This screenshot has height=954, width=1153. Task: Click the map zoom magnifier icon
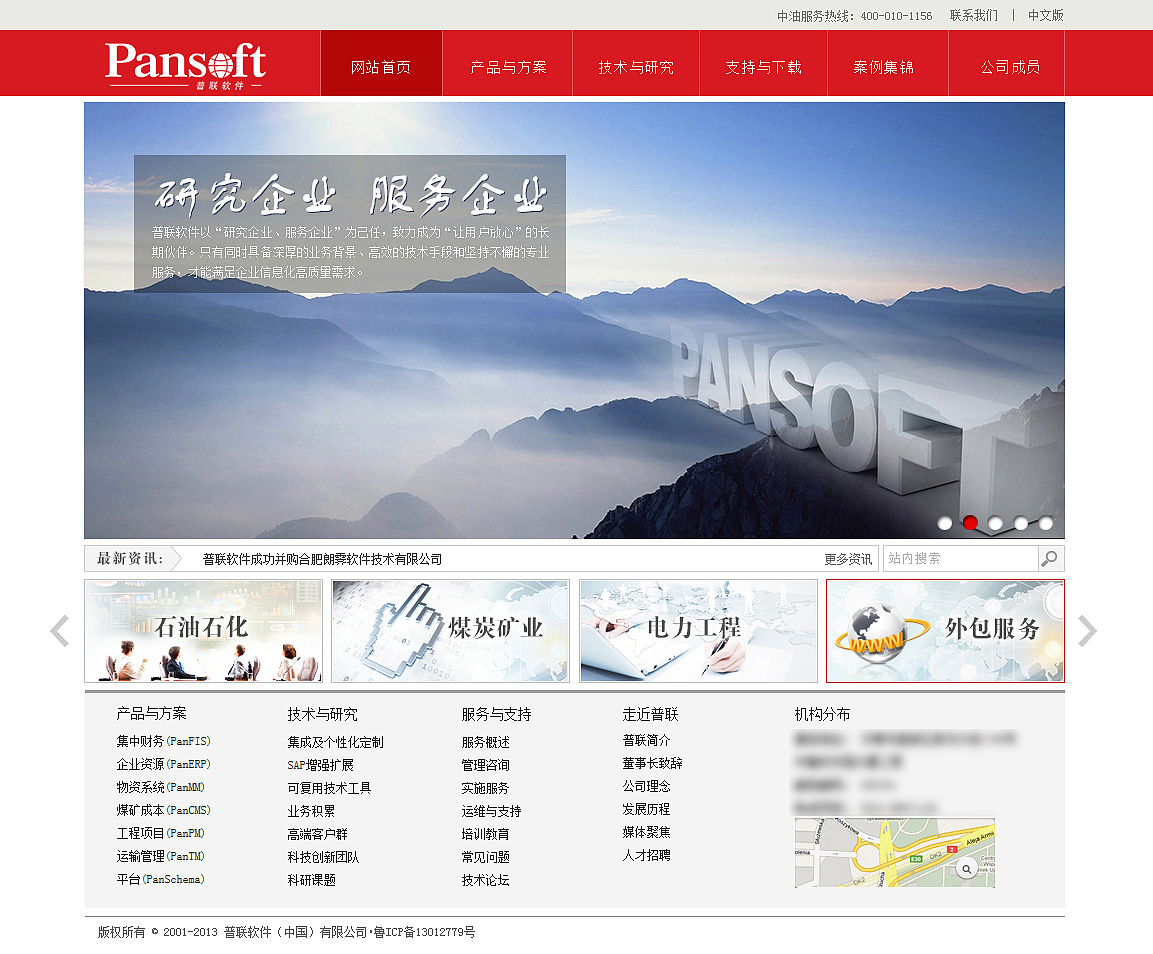click(966, 869)
